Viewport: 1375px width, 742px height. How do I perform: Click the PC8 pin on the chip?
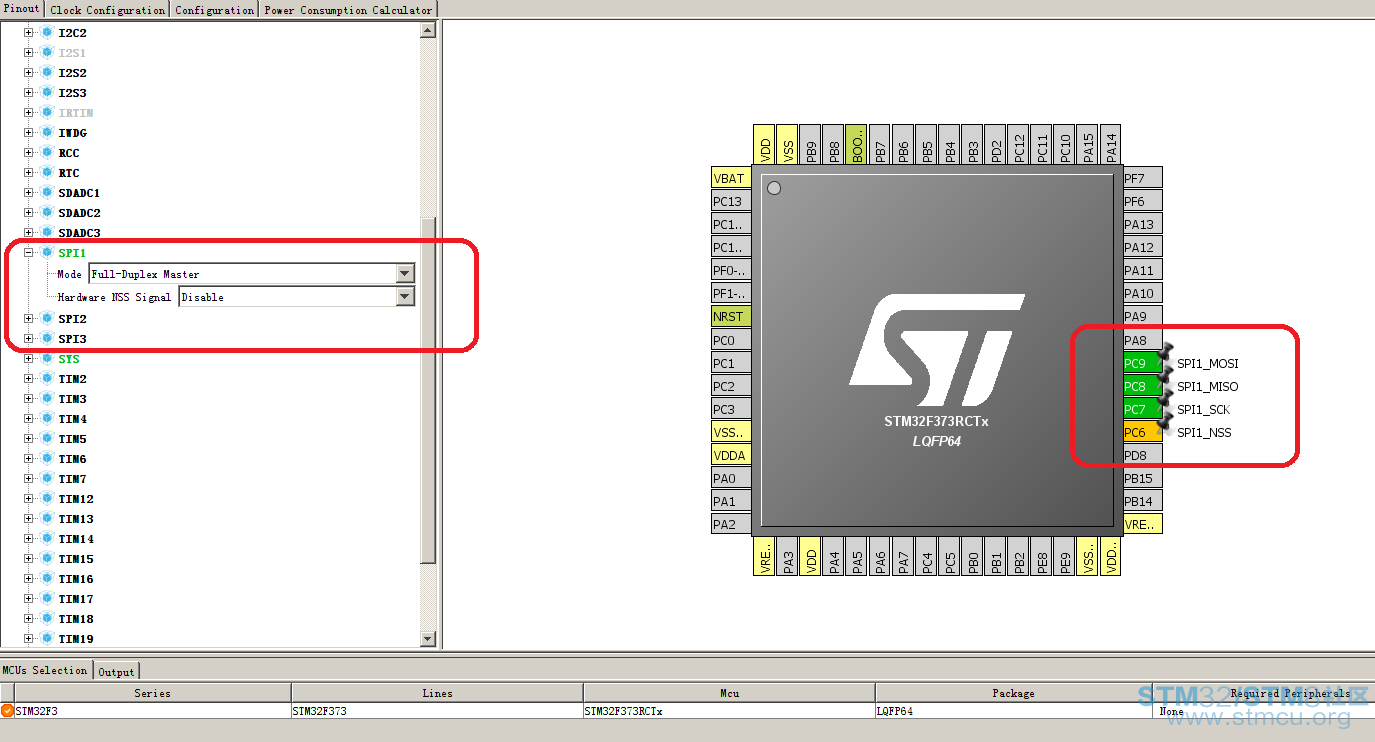click(1142, 386)
